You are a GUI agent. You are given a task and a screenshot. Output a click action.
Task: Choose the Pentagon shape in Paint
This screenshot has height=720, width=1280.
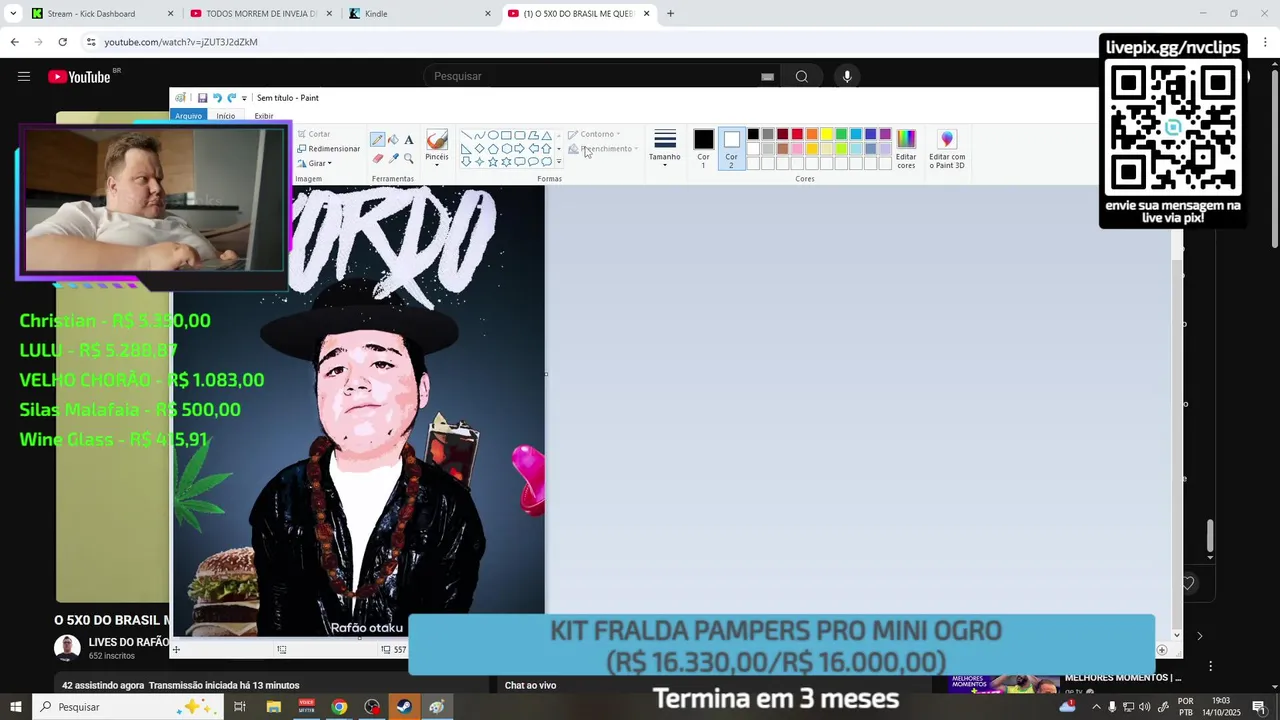pyautogui.click(x=493, y=149)
